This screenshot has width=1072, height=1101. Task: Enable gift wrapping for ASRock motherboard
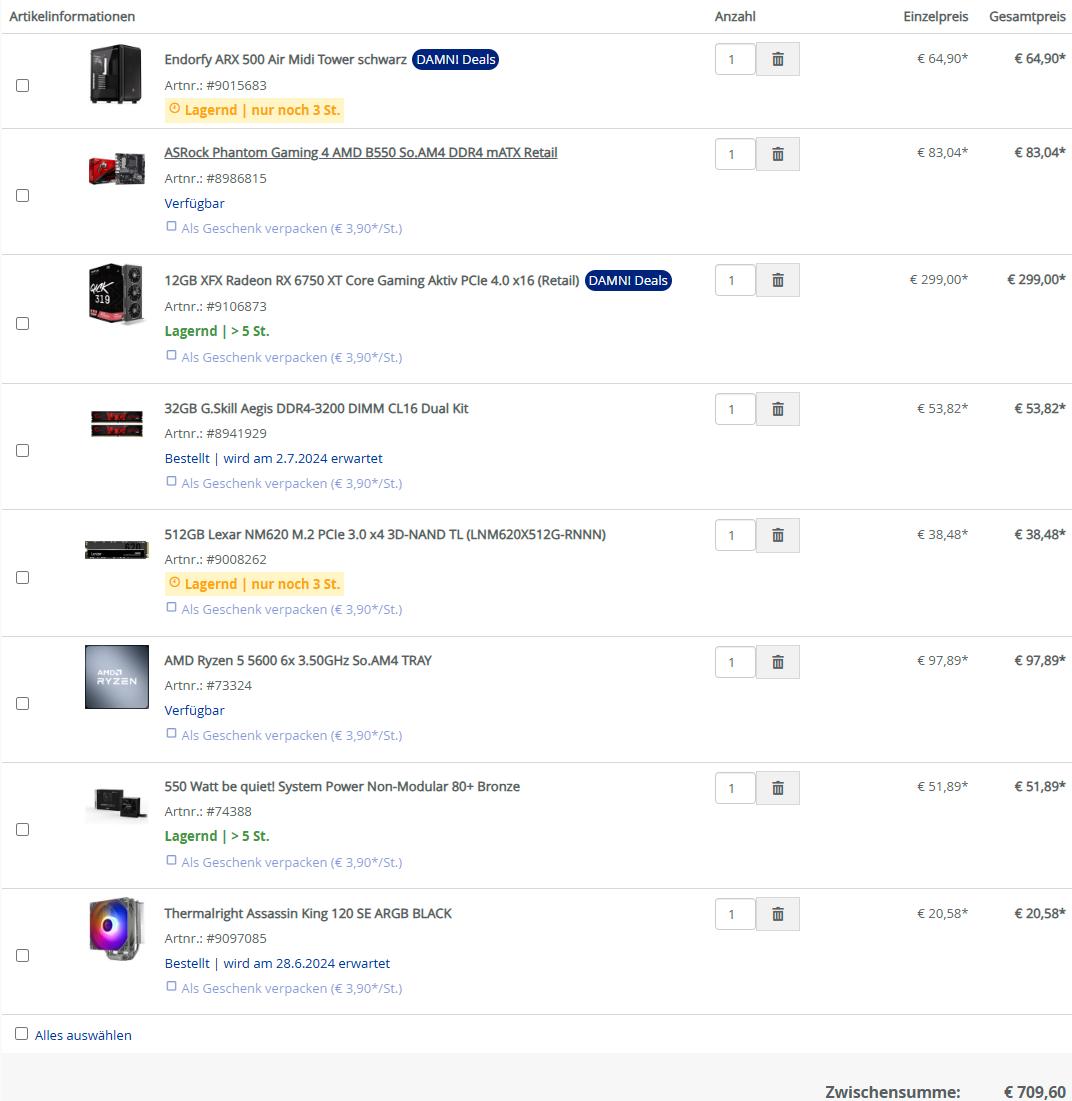click(171, 226)
